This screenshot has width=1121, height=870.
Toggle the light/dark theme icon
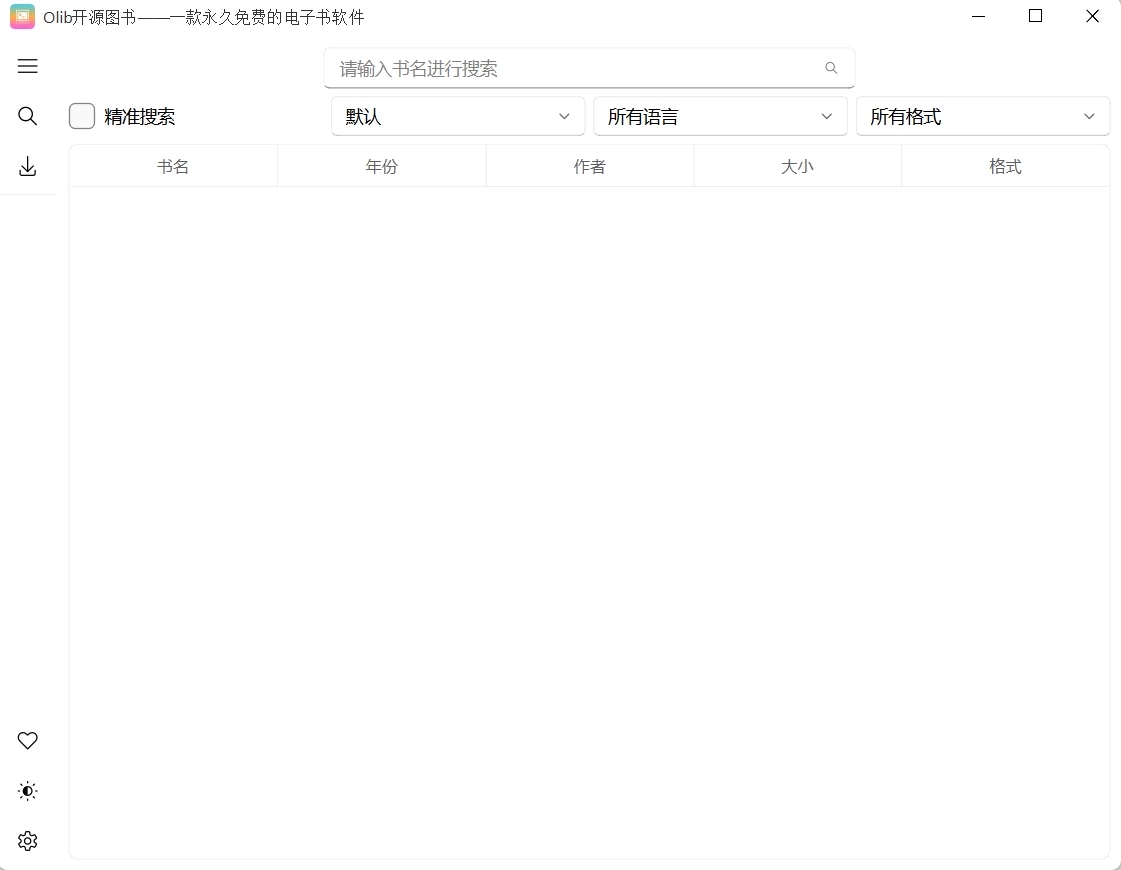pos(27,791)
